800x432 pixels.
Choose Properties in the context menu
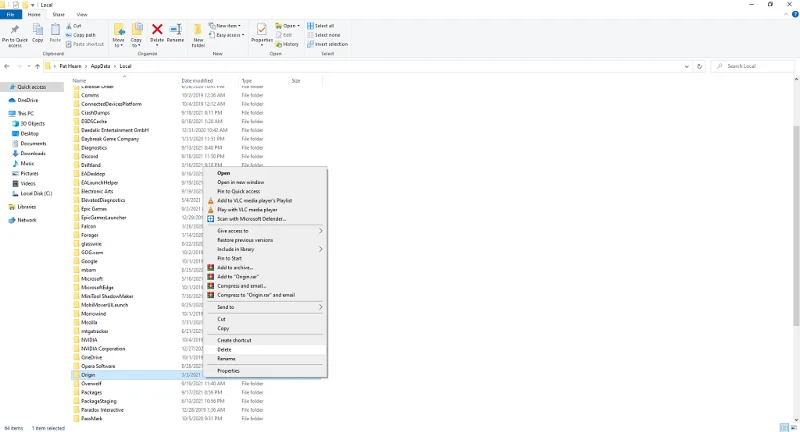(x=265, y=371)
